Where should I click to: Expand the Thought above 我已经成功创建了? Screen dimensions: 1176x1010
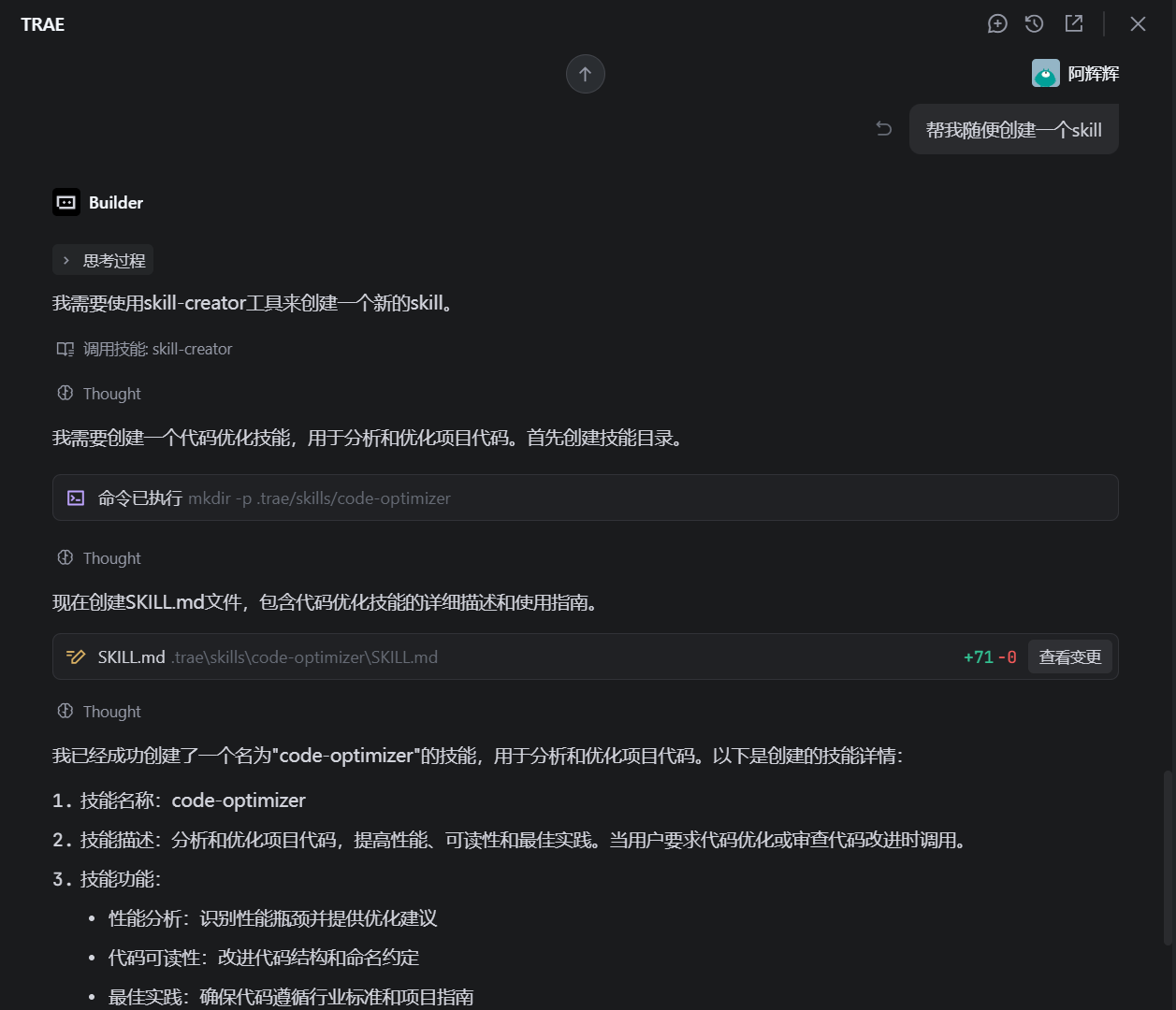(99, 712)
